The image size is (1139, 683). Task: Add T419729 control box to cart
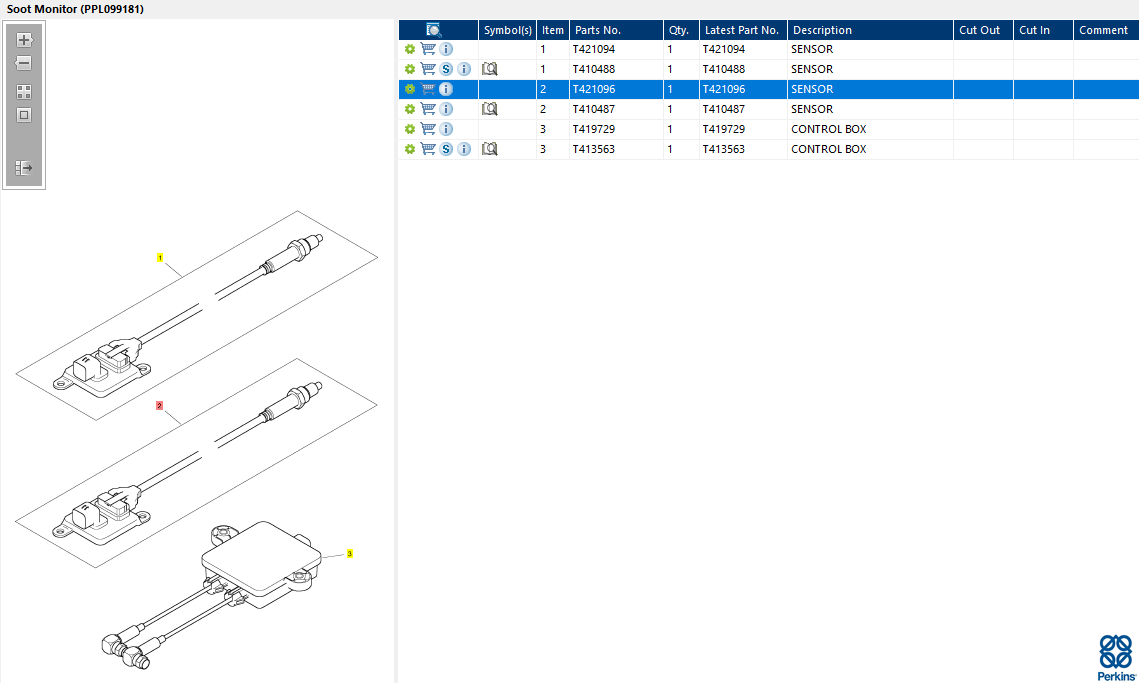click(429, 129)
